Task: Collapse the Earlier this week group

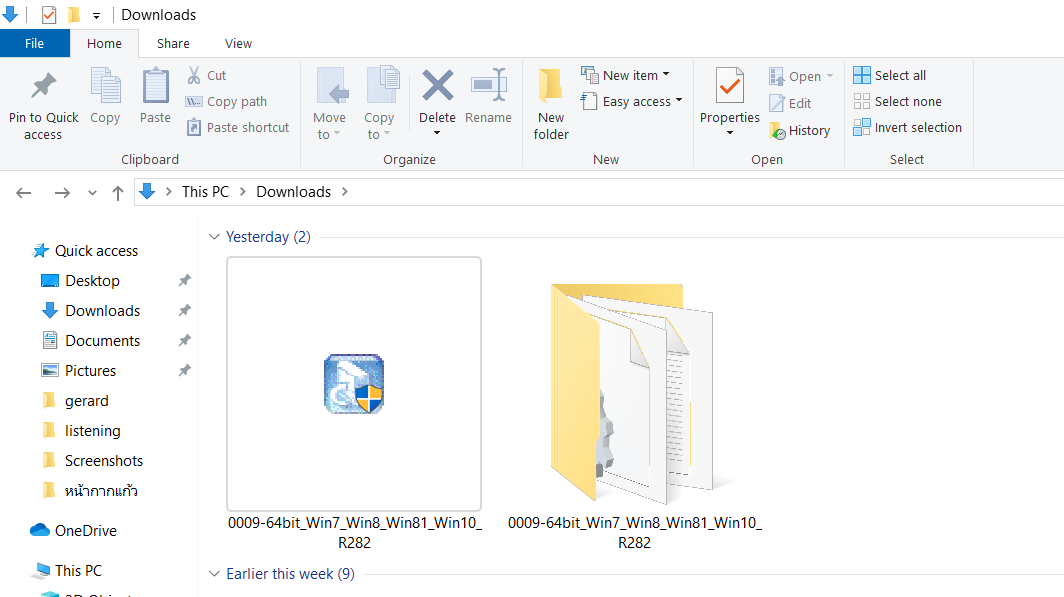Action: tap(213, 574)
